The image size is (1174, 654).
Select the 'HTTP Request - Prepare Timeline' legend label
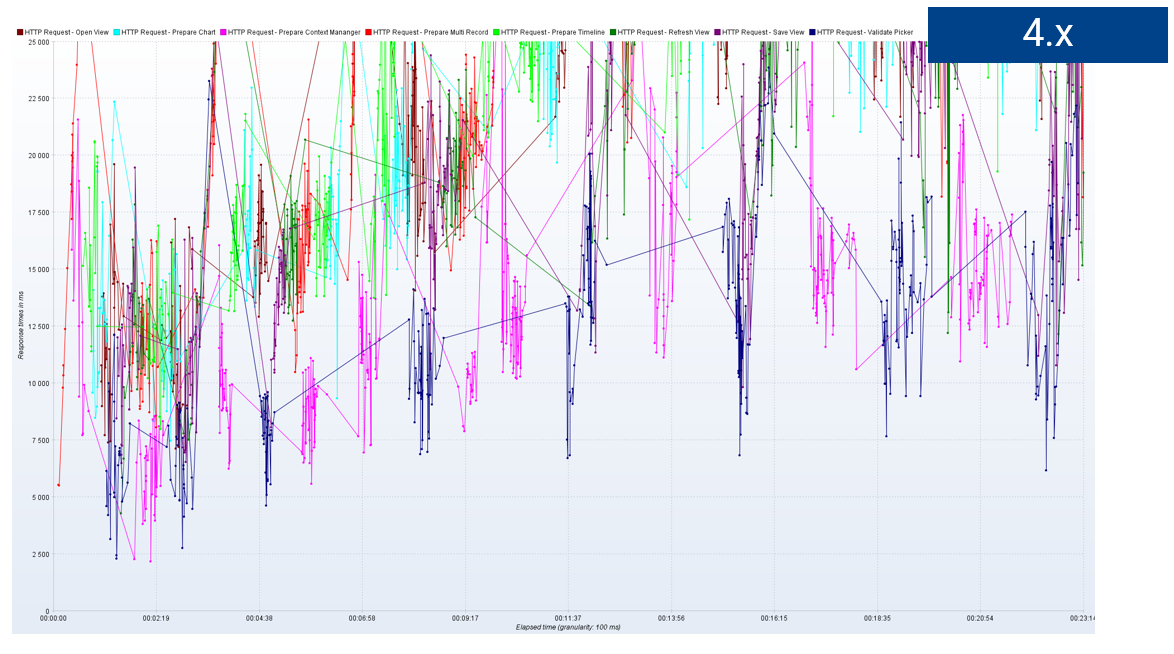553,32
